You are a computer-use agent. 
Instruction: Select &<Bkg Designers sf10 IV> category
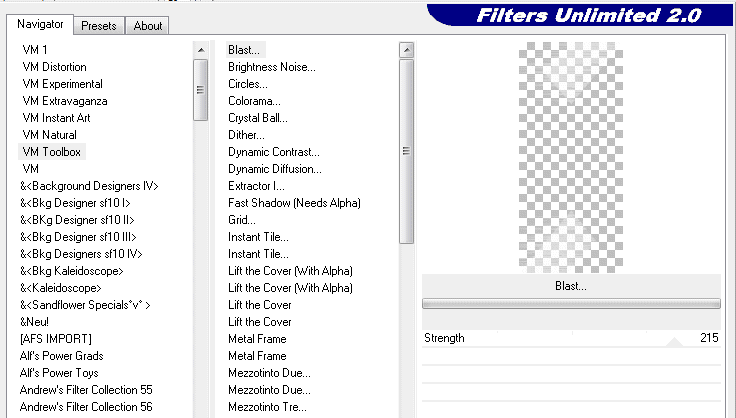tap(81, 254)
